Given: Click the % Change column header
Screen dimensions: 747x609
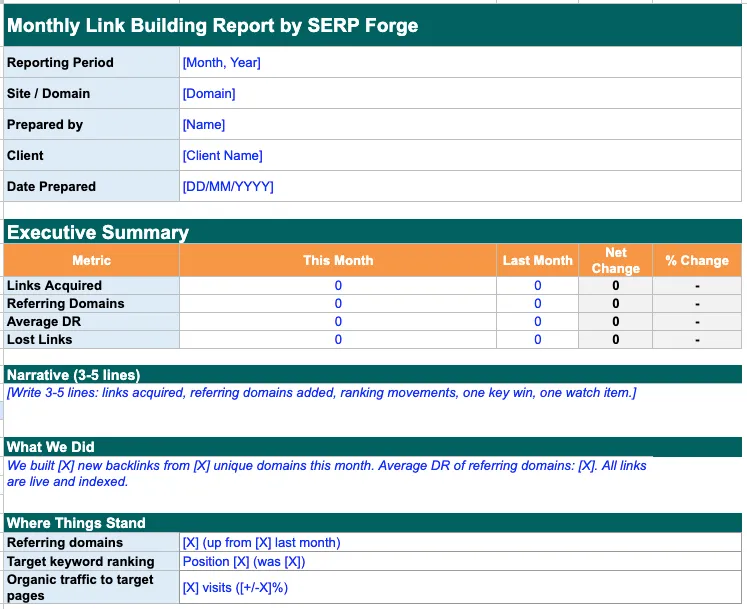Looking at the screenshot, I should coord(697,260).
